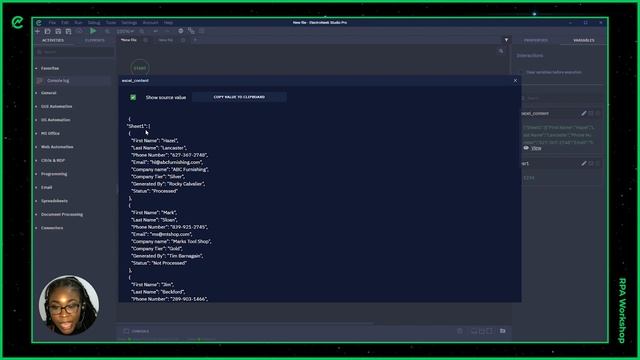Screen dimensions: 640x360
Task: Select the second New file tab
Action: point(166,40)
